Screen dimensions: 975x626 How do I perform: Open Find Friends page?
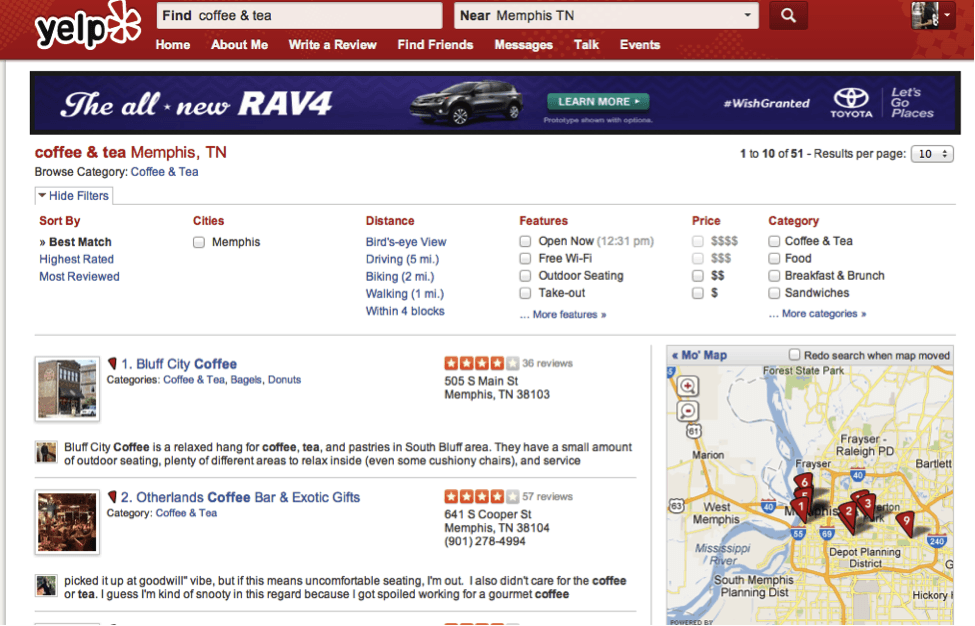435,45
